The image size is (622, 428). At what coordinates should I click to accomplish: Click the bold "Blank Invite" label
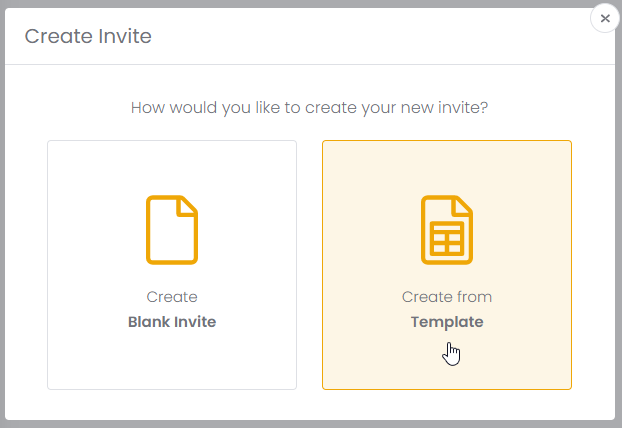click(x=172, y=322)
